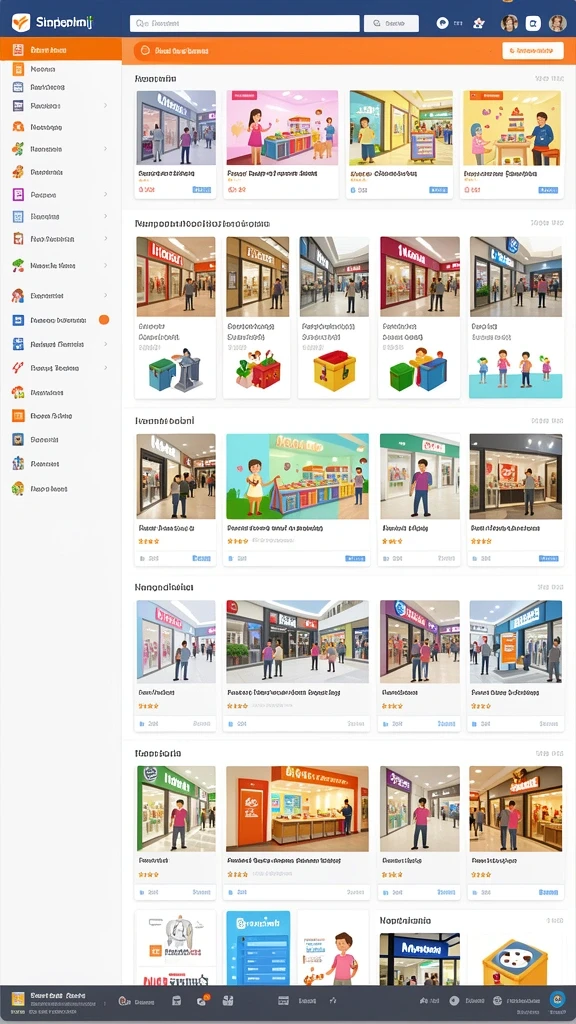
Task: Click the blue tag on the first mall card
Action: [201, 190]
